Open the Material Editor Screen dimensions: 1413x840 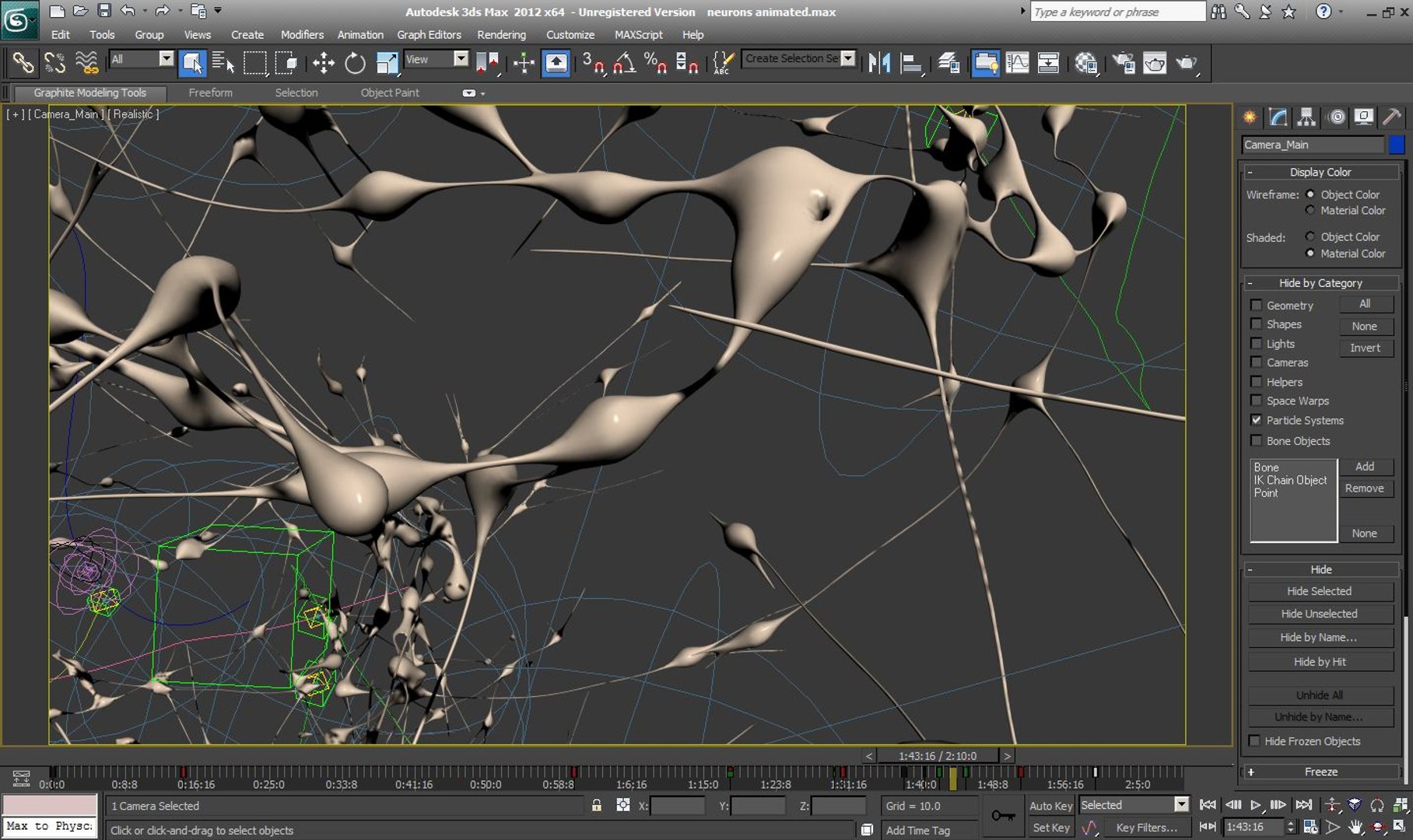pyautogui.click(x=1086, y=62)
